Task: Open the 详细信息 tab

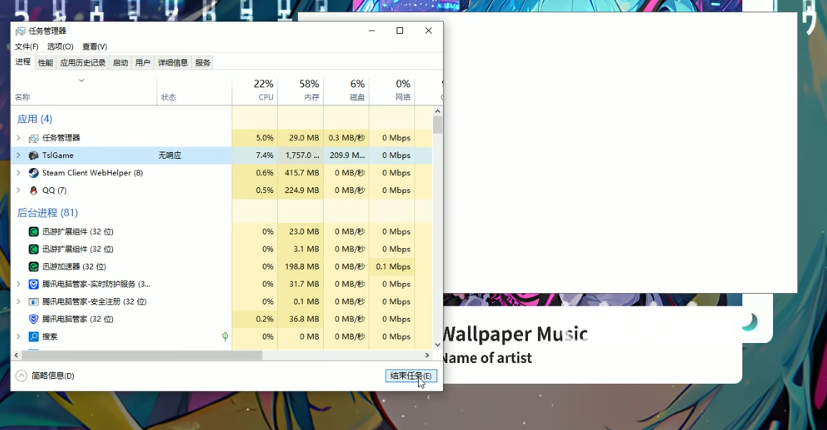Action: tap(172, 63)
